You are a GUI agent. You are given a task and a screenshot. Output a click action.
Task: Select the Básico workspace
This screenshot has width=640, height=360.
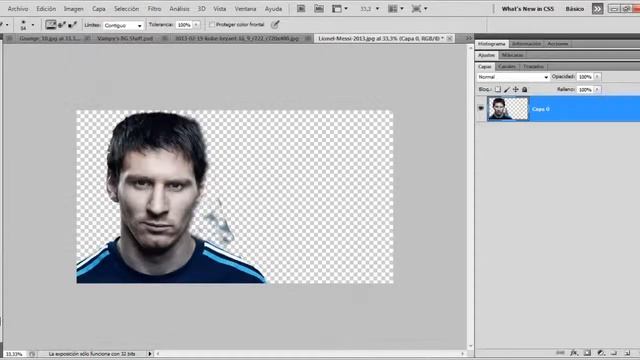[574, 9]
